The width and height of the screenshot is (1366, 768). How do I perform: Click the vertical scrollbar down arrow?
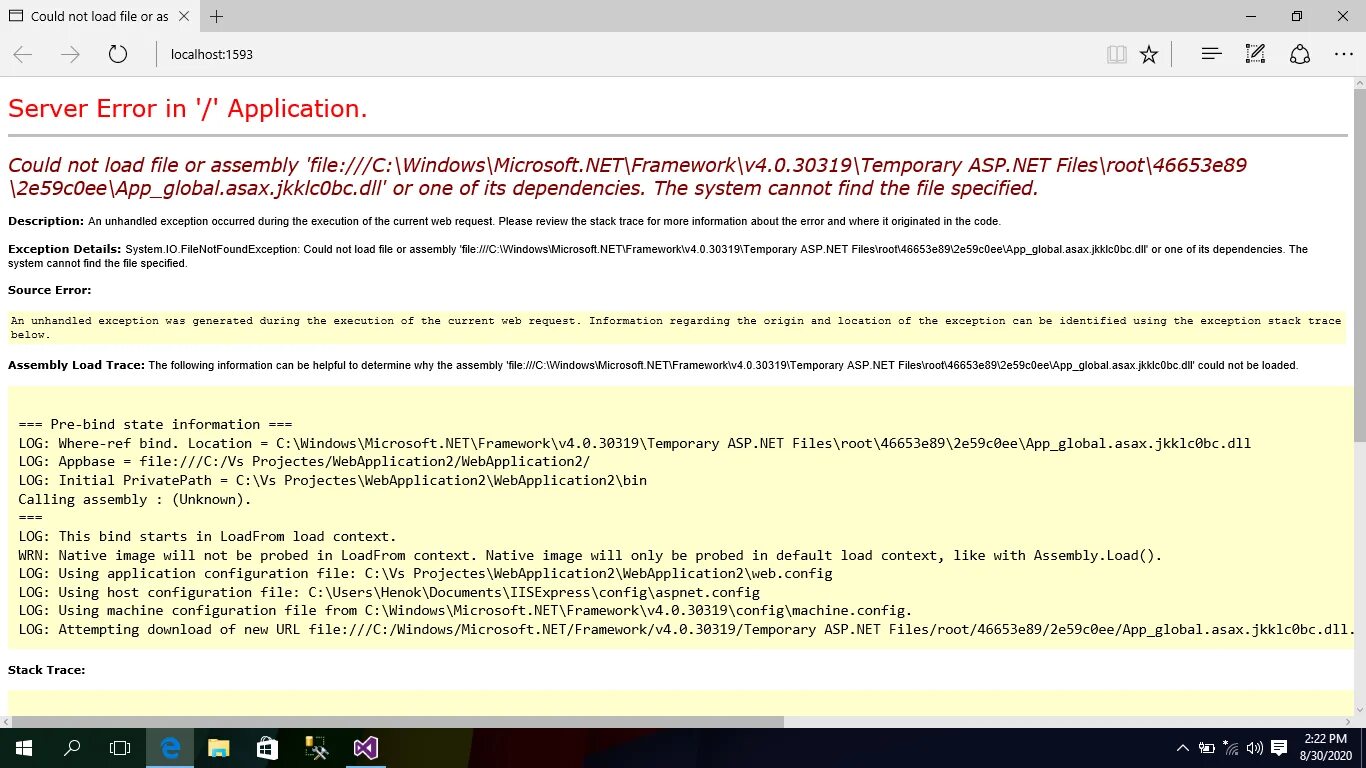pos(1359,708)
